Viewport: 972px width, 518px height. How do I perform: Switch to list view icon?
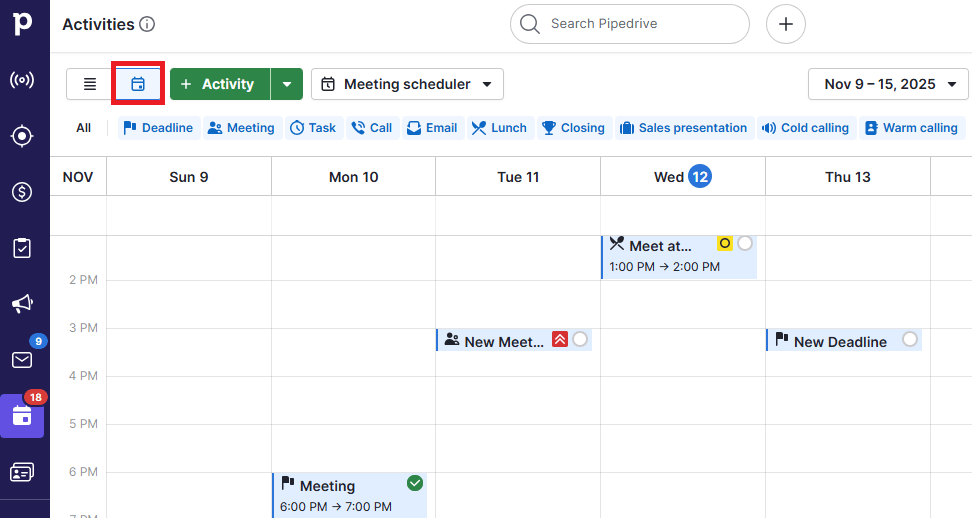90,84
